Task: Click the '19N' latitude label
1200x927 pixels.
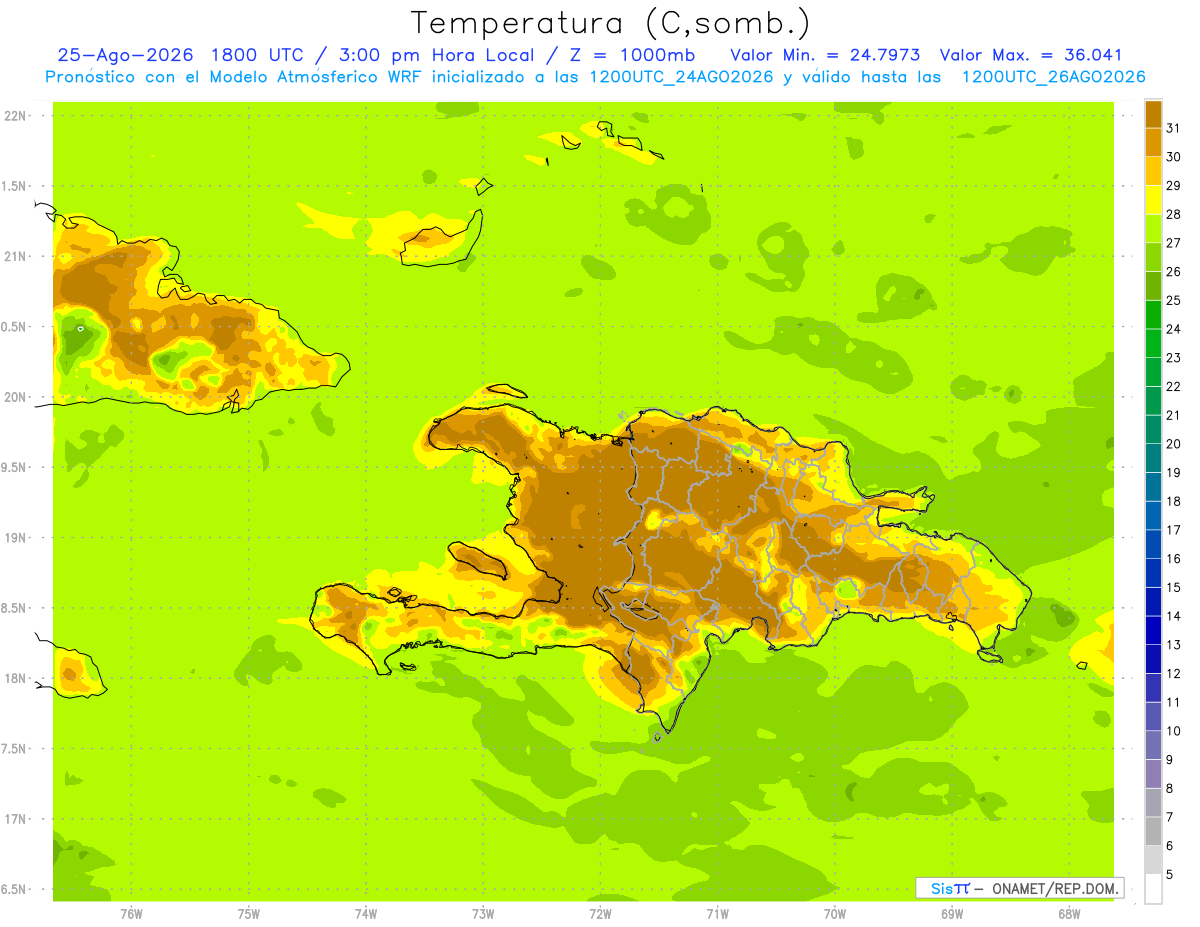Action: pyautogui.click(x=15, y=537)
